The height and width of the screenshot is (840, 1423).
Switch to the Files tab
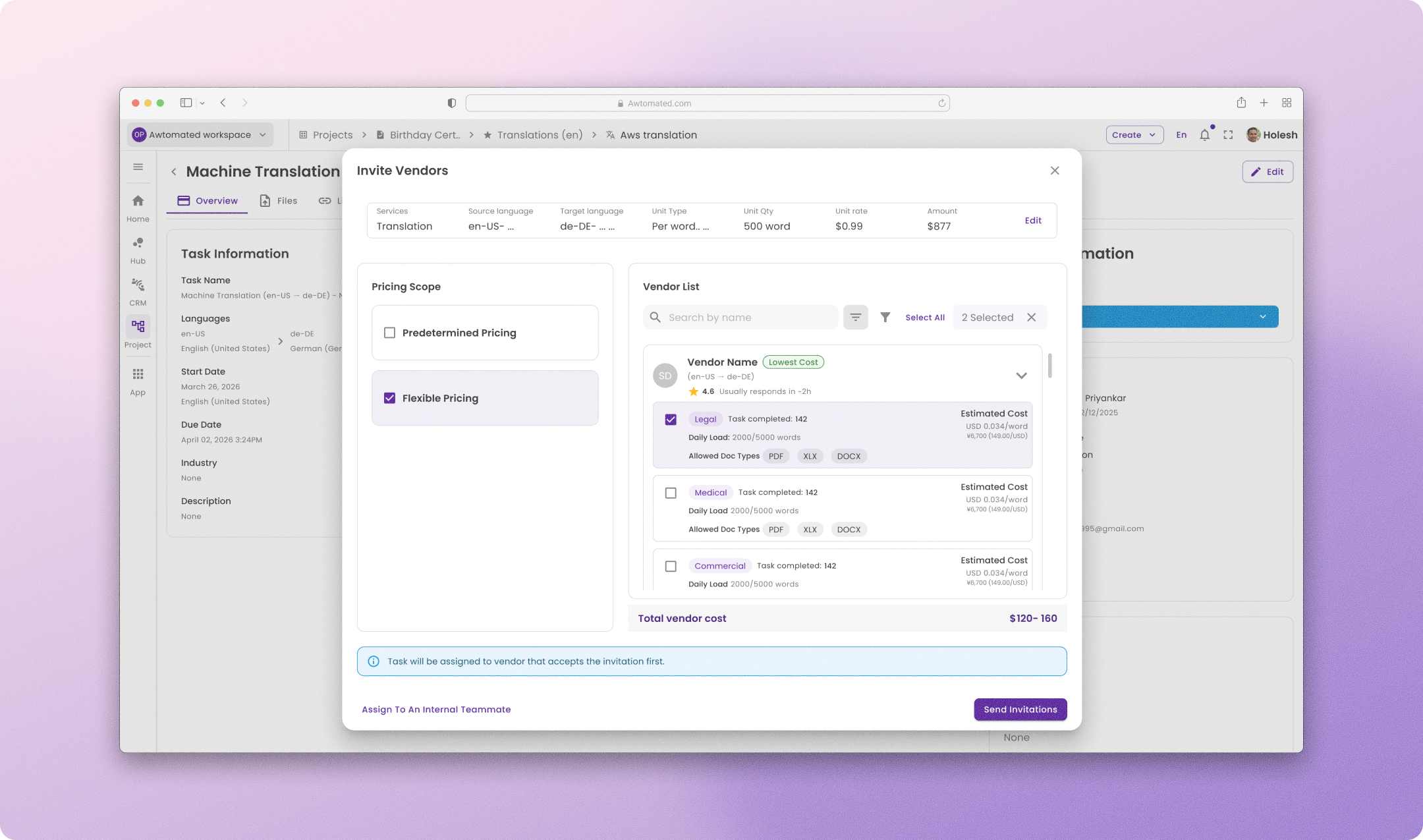[x=278, y=201]
